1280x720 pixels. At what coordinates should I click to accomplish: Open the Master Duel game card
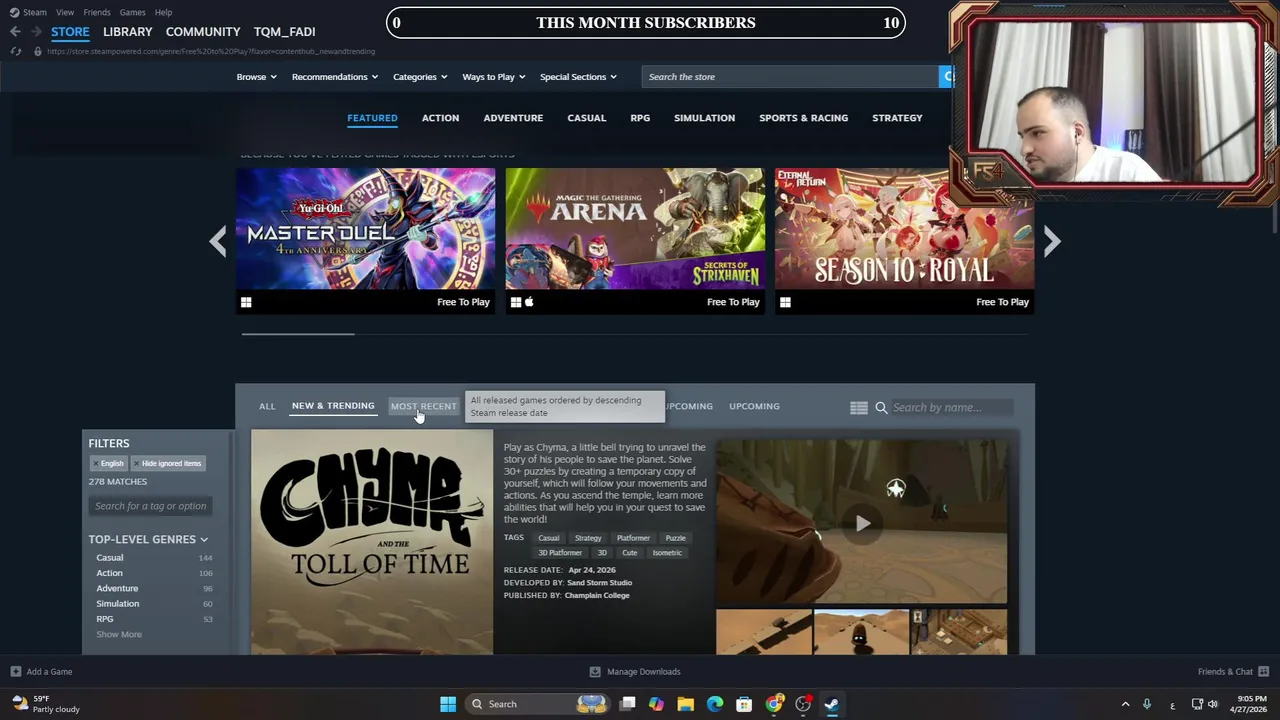365,241
